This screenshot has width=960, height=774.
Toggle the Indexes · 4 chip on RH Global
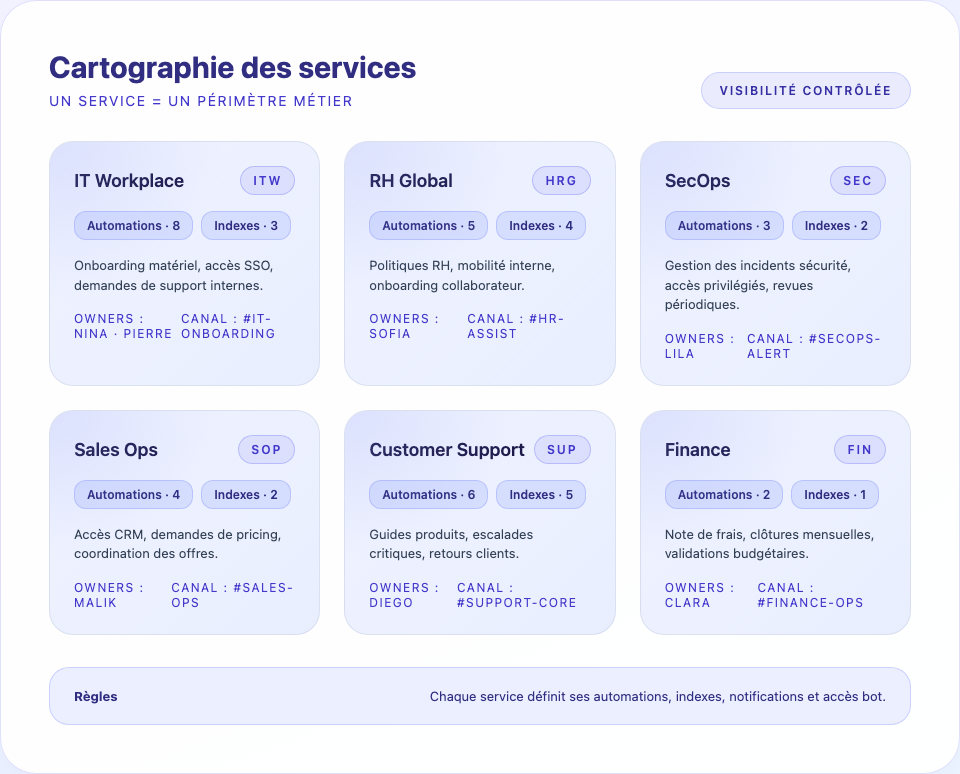click(x=540, y=225)
